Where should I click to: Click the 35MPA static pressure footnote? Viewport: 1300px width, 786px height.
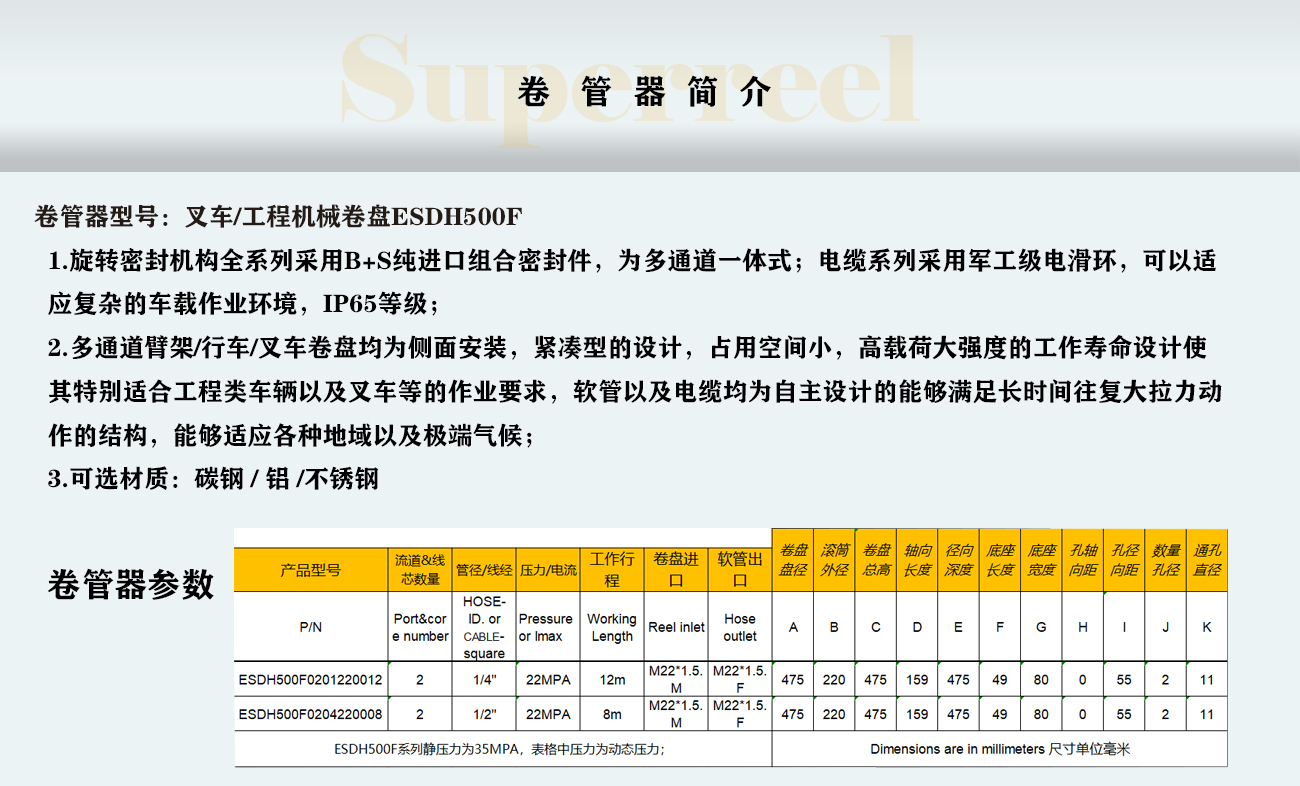(x=500, y=749)
